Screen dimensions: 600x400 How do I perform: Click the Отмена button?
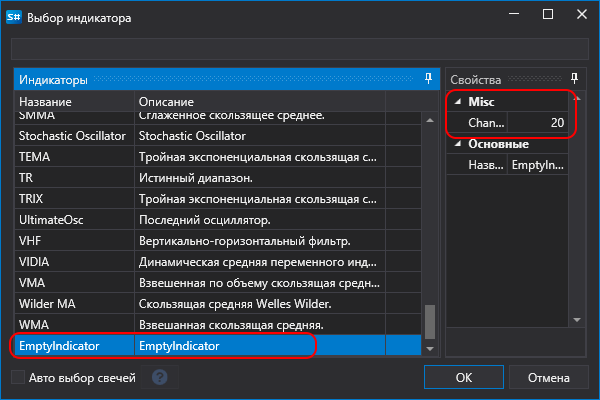coord(549,377)
